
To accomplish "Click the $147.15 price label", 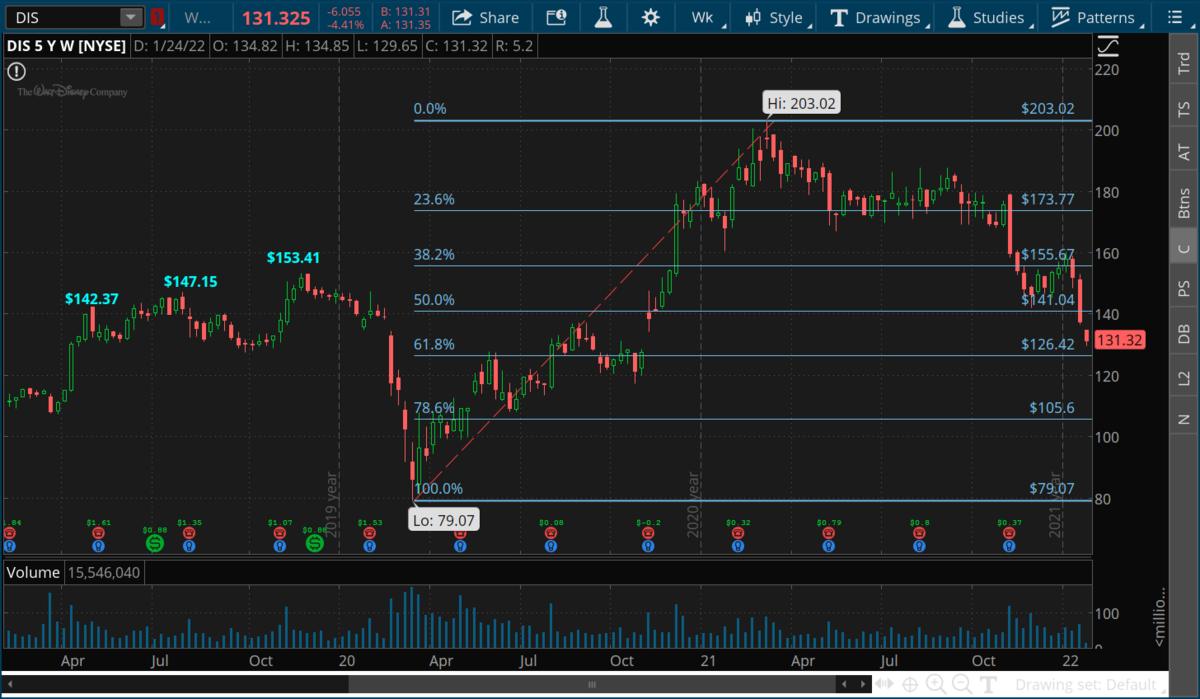I will [191, 282].
